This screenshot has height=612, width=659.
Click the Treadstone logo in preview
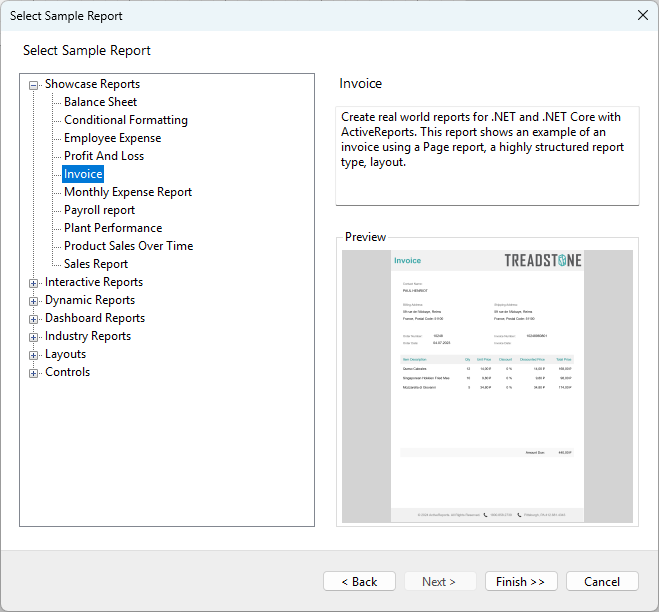click(543, 261)
